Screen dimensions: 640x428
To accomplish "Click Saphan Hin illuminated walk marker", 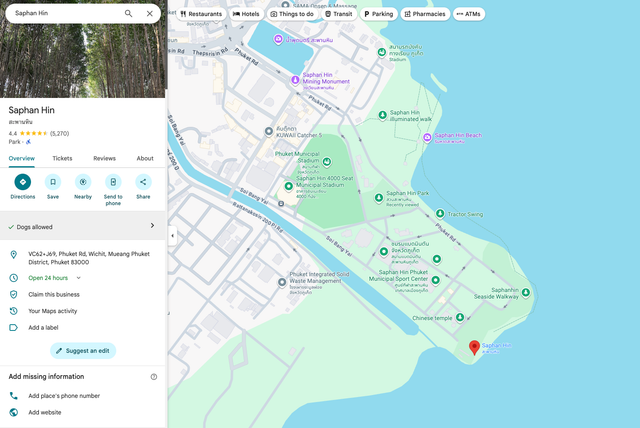I will (382, 115).
